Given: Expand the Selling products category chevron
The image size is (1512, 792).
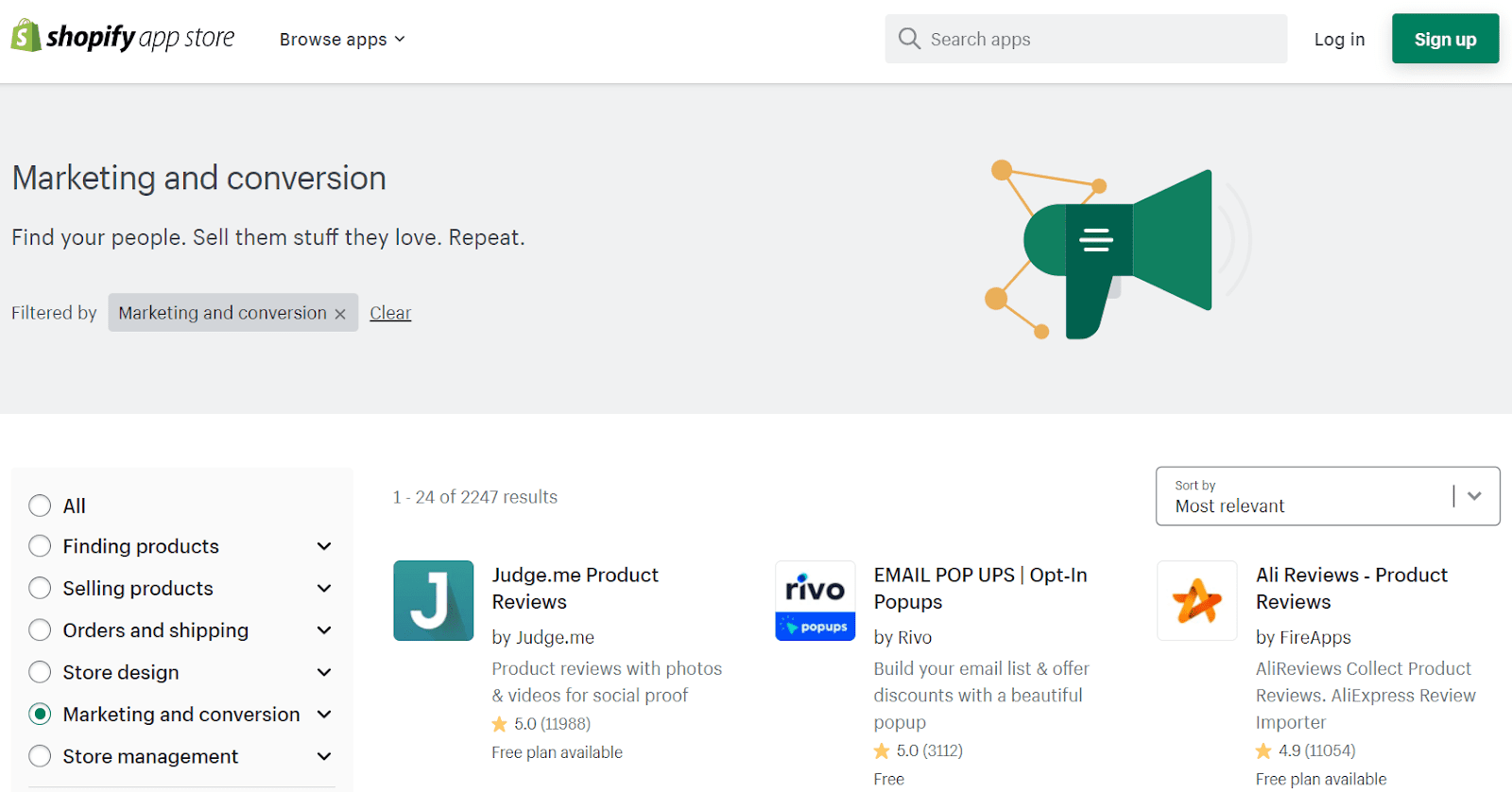Looking at the screenshot, I should [x=324, y=588].
